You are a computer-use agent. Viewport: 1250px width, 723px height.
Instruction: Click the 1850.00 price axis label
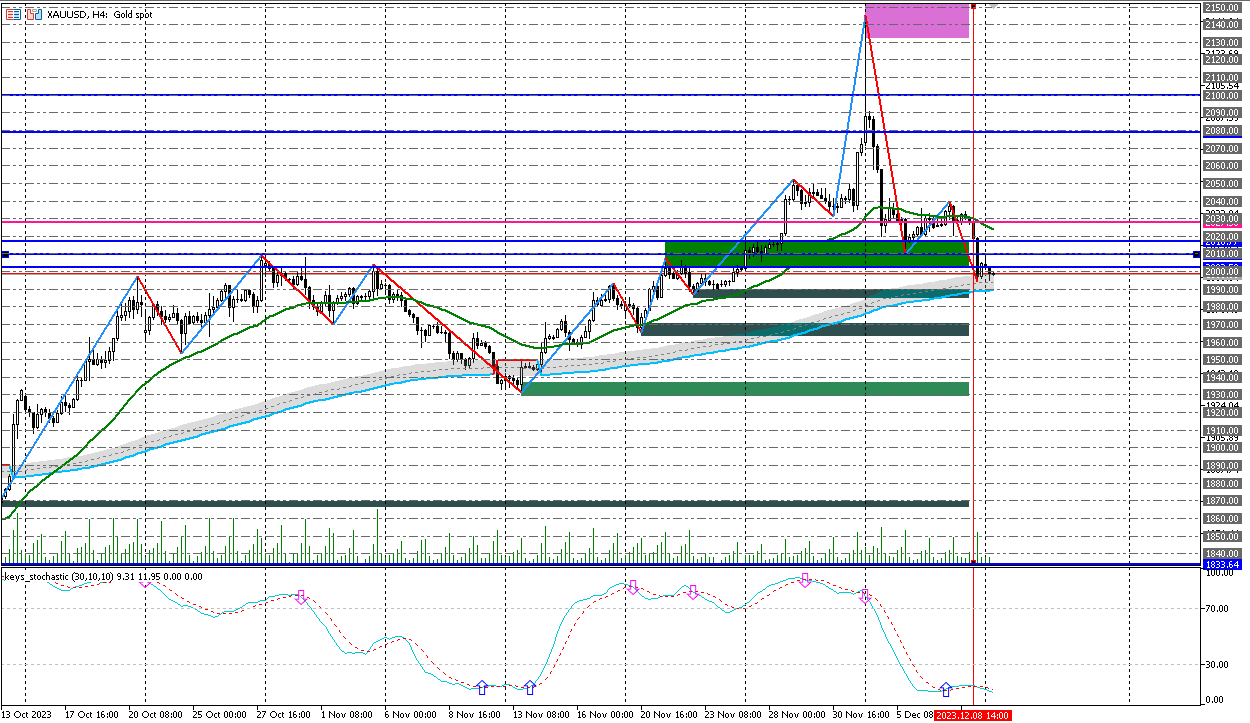pos(1222,536)
